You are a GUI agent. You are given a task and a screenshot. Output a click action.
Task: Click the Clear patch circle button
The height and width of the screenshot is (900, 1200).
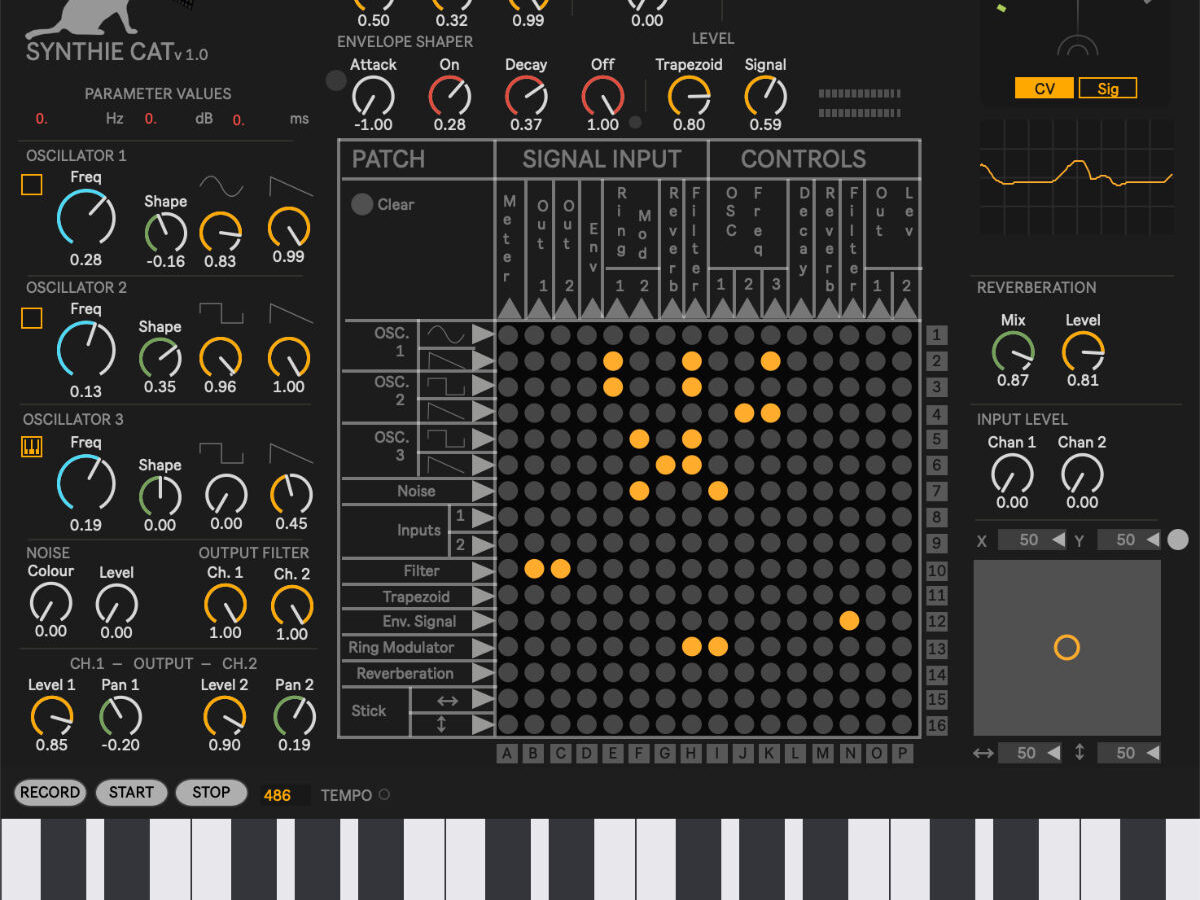362,204
